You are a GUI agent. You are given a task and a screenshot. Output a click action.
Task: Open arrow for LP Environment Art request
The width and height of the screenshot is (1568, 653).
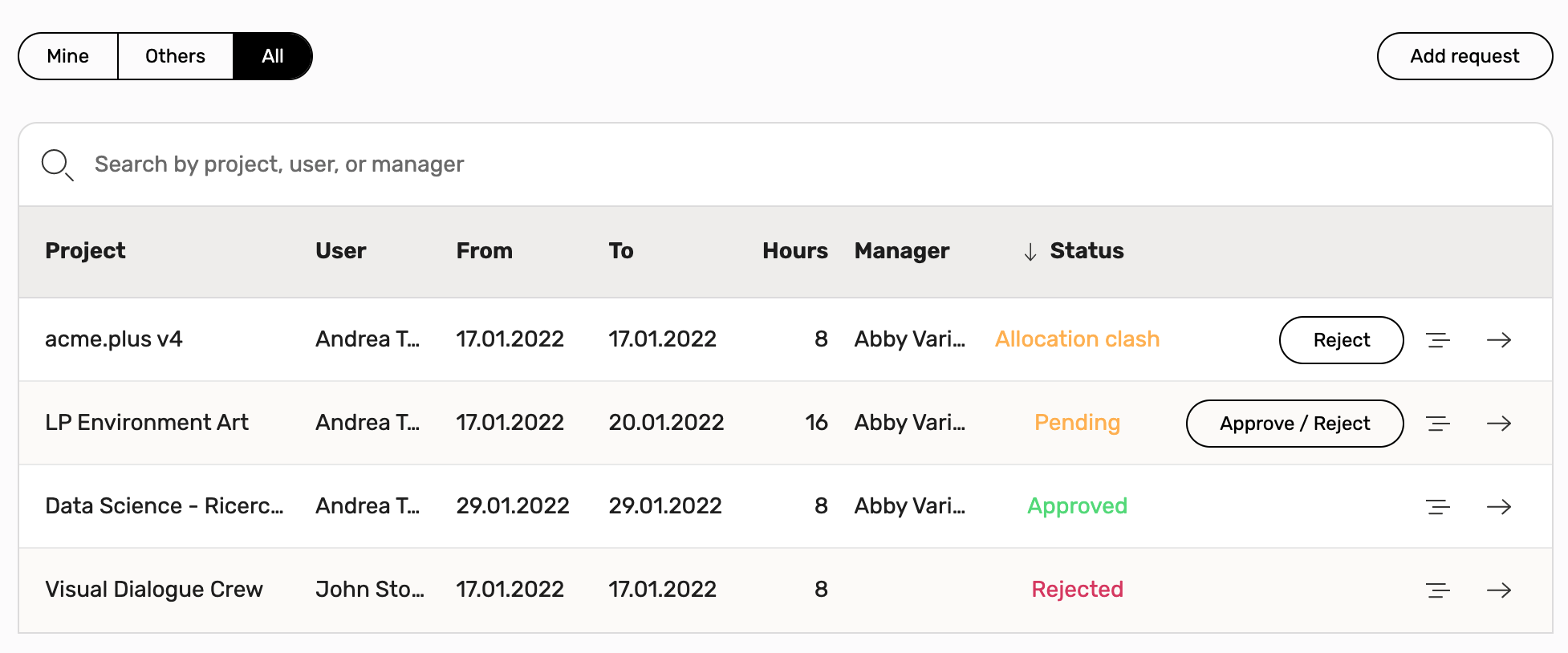point(1498,424)
